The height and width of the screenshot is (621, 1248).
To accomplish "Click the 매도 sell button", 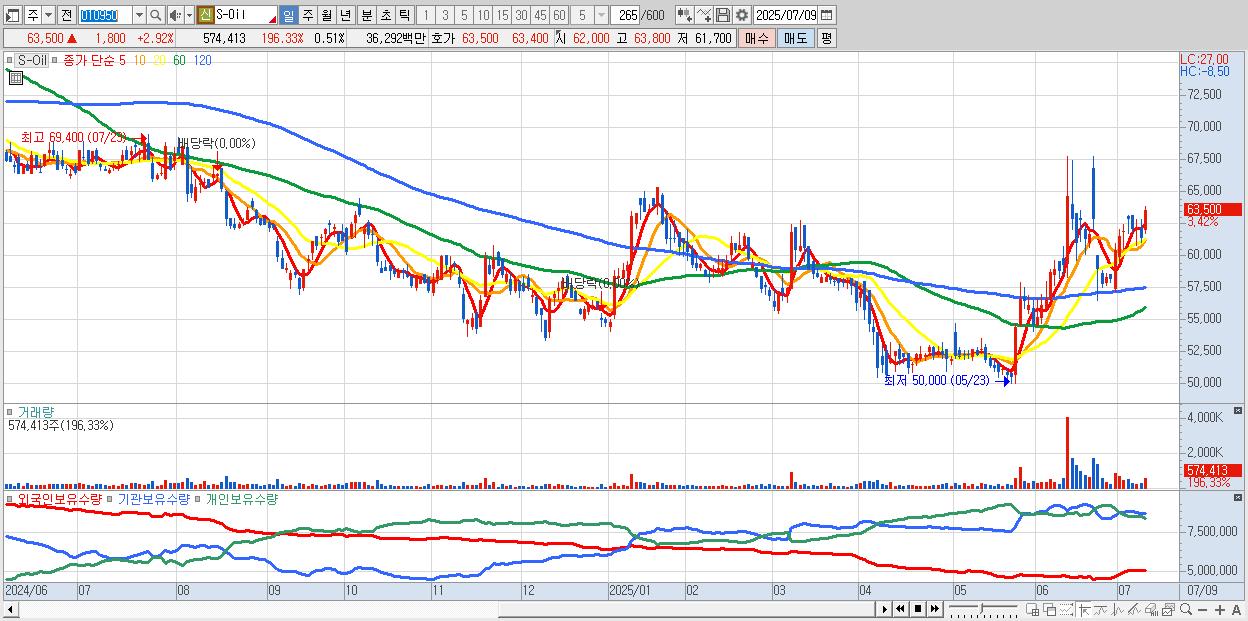I will click(795, 38).
